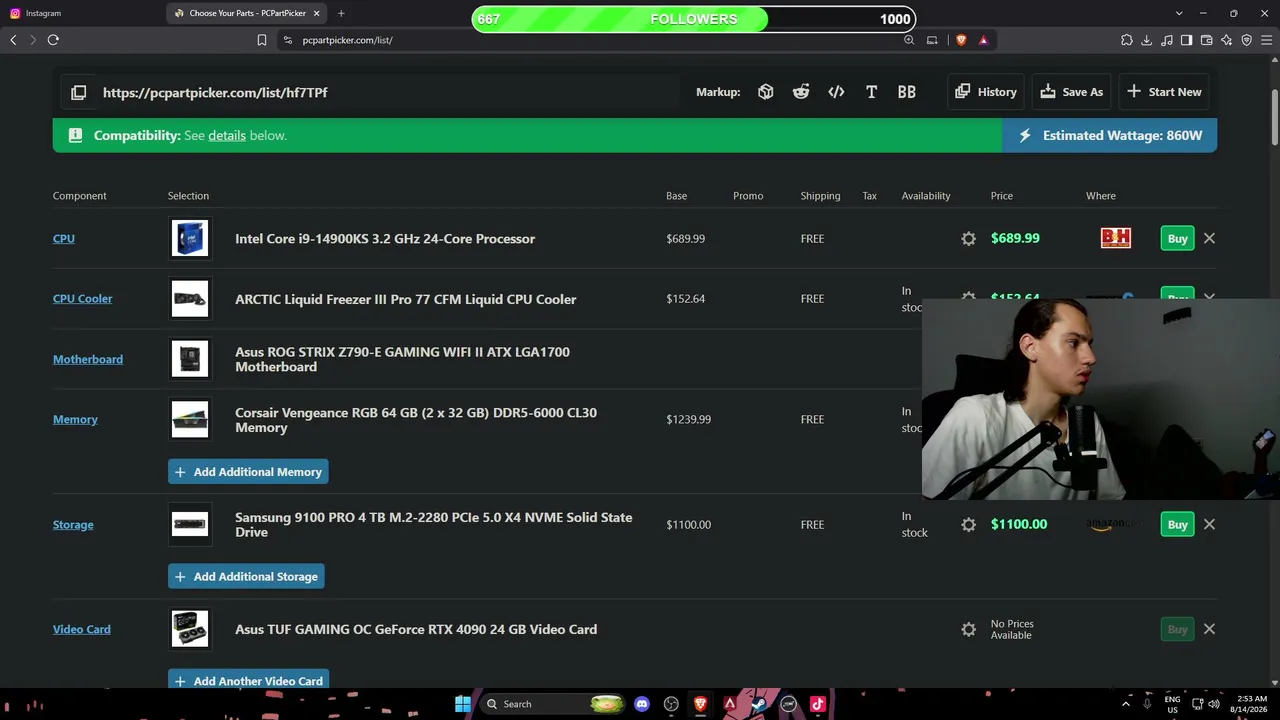Open OBS Studio from the taskbar
The height and width of the screenshot is (720, 1280).
[x=671, y=704]
